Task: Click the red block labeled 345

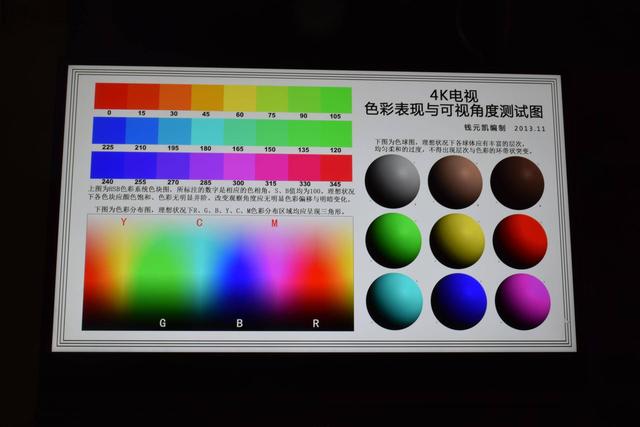Action: click(336, 168)
